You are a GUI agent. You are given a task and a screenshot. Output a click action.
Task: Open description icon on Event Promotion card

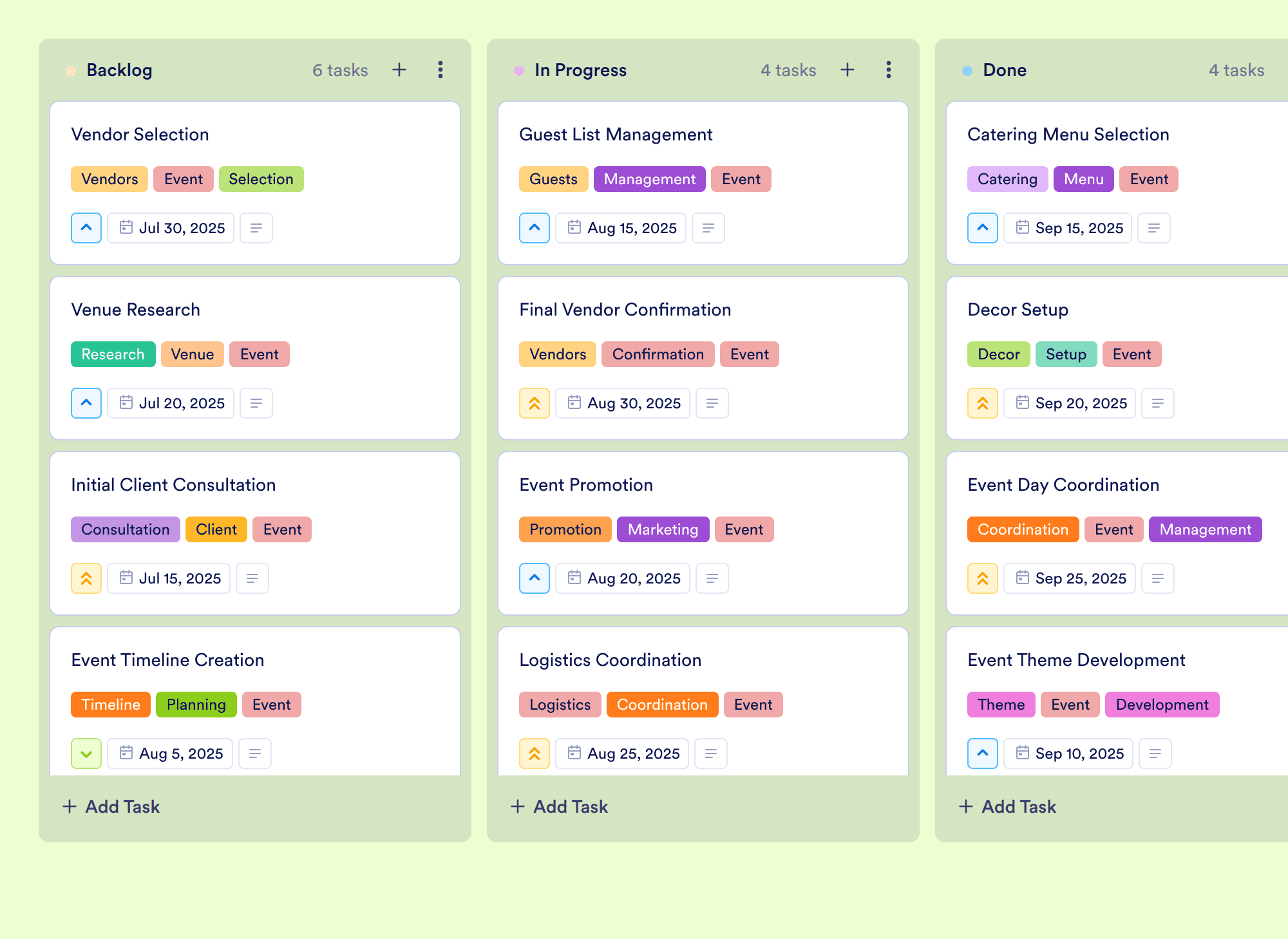click(x=712, y=578)
